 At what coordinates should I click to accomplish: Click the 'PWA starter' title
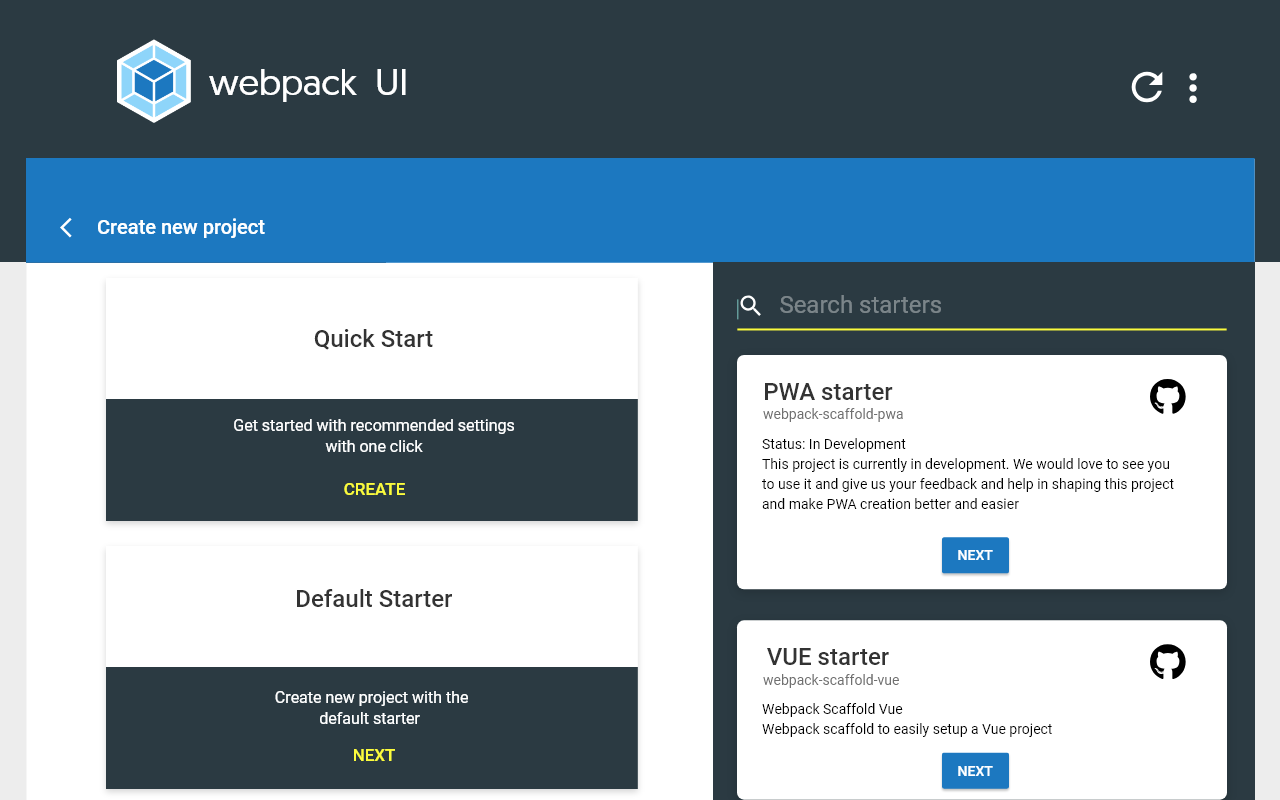(828, 391)
